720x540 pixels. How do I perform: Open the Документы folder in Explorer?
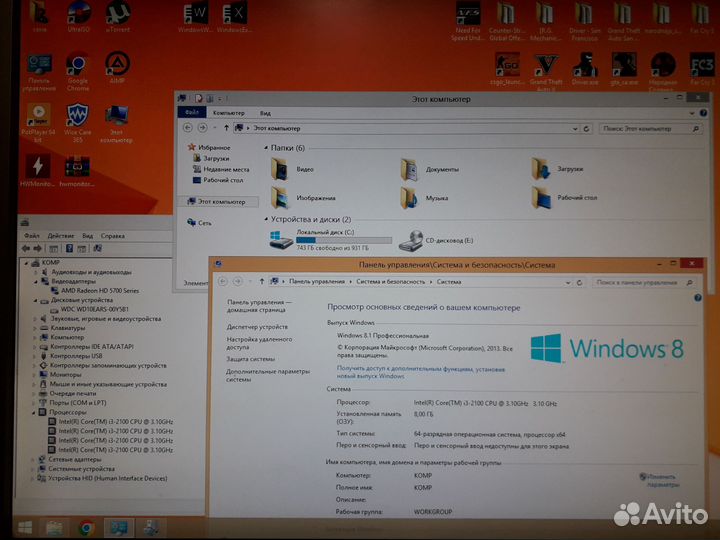coord(429,169)
